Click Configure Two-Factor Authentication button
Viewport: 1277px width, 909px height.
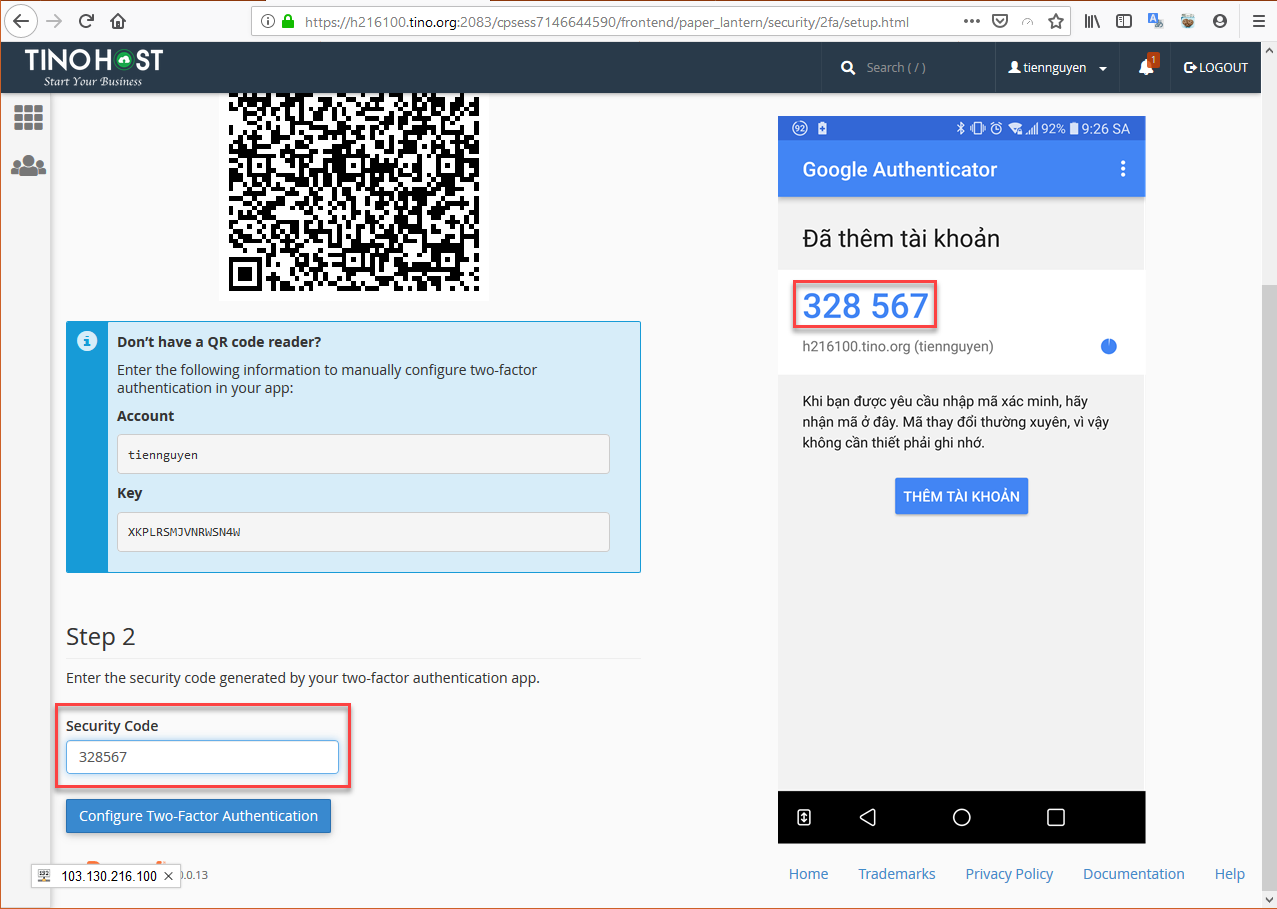[198, 816]
